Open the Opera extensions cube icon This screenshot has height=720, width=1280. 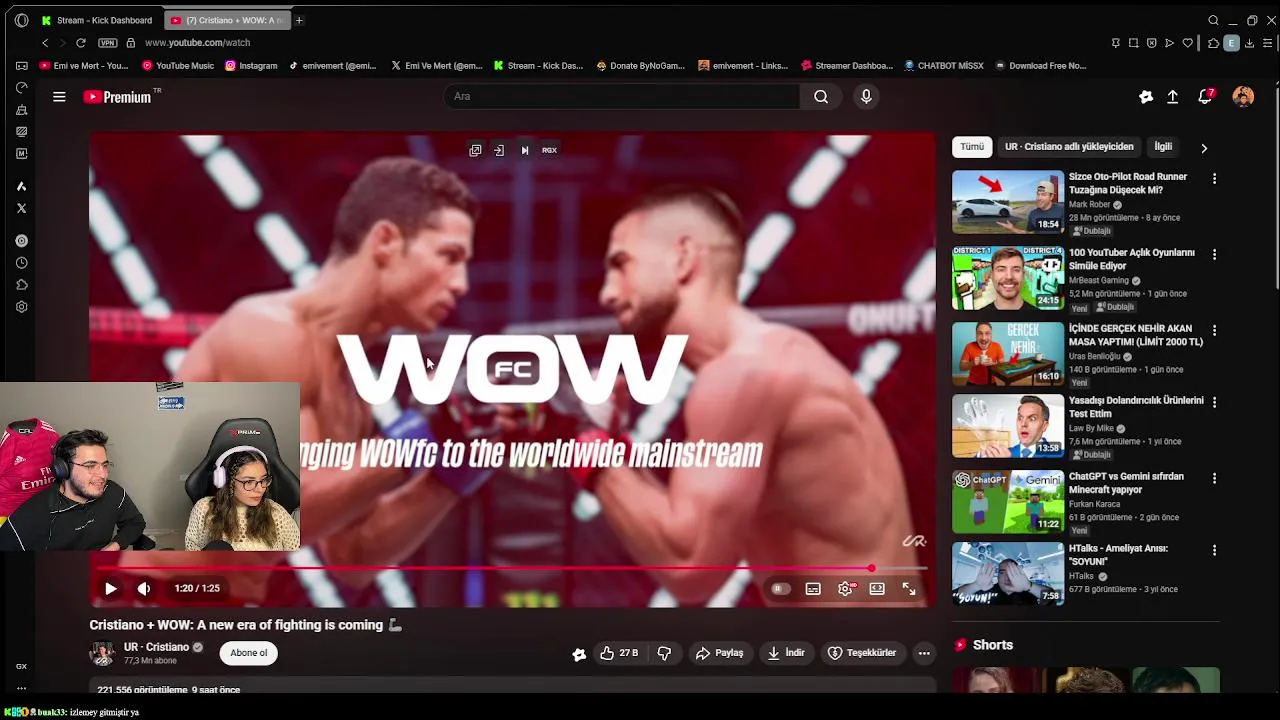(1214, 43)
